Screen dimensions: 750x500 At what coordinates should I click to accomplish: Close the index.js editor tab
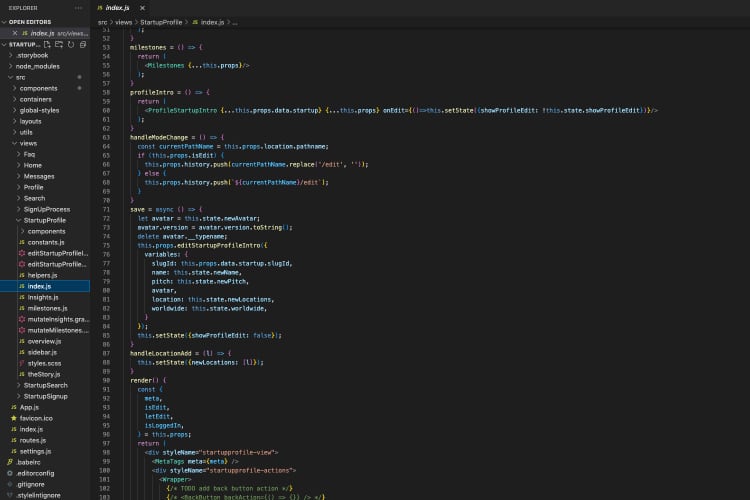142,7
